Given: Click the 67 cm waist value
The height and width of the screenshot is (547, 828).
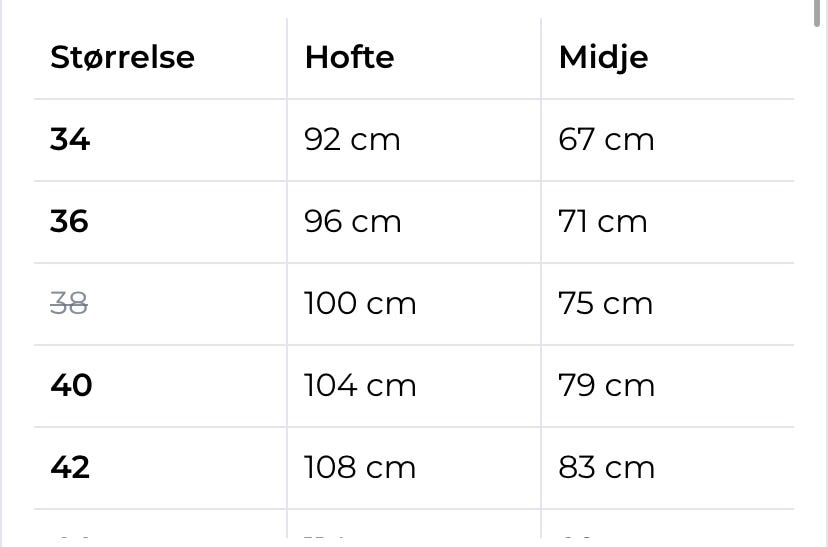Looking at the screenshot, I should click(x=606, y=140).
